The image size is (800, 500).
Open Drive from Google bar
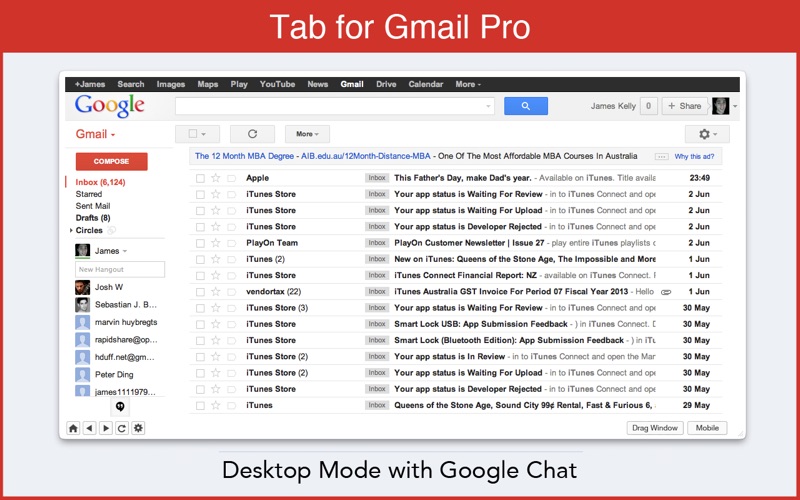(x=386, y=84)
